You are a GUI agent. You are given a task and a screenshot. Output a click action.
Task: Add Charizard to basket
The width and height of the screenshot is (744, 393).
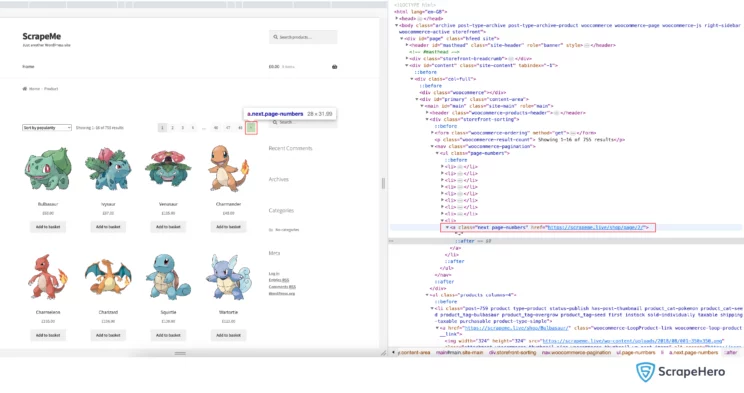tap(108, 335)
